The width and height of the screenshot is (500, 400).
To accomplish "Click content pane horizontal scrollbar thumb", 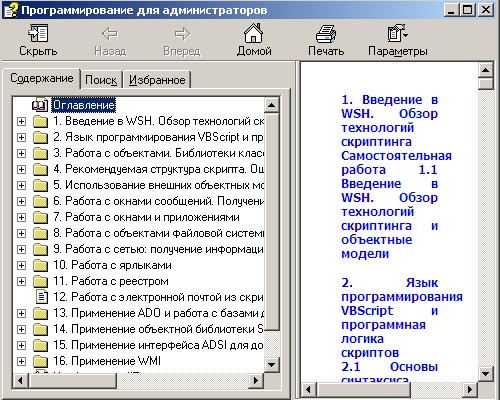I will (x=363, y=389).
